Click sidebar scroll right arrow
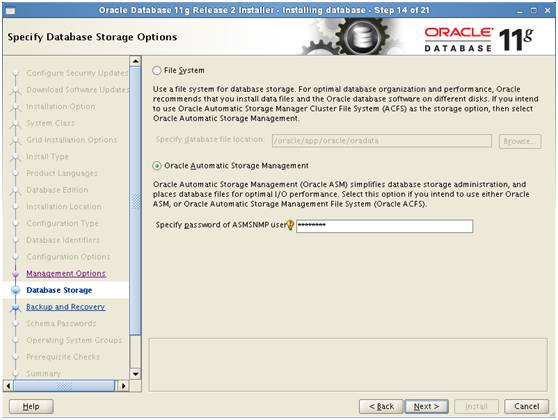 point(123,385)
